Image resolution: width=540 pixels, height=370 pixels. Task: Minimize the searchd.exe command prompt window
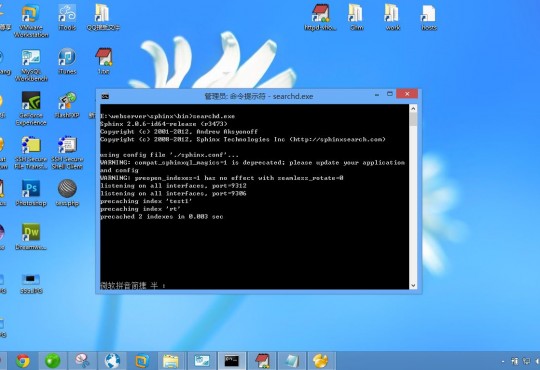tap(377, 94)
